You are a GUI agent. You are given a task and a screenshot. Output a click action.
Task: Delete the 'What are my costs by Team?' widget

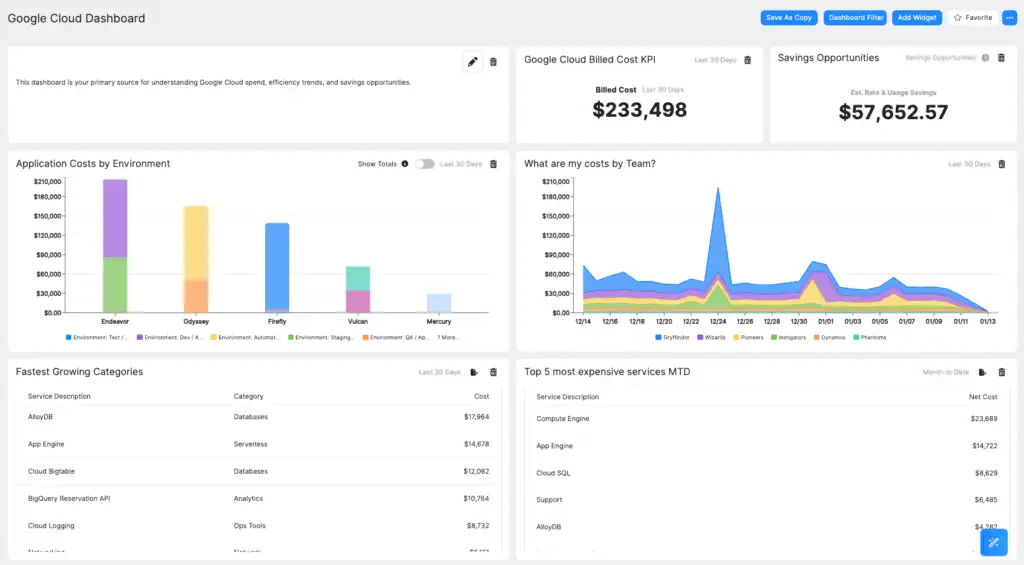click(x=1001, y=164)
